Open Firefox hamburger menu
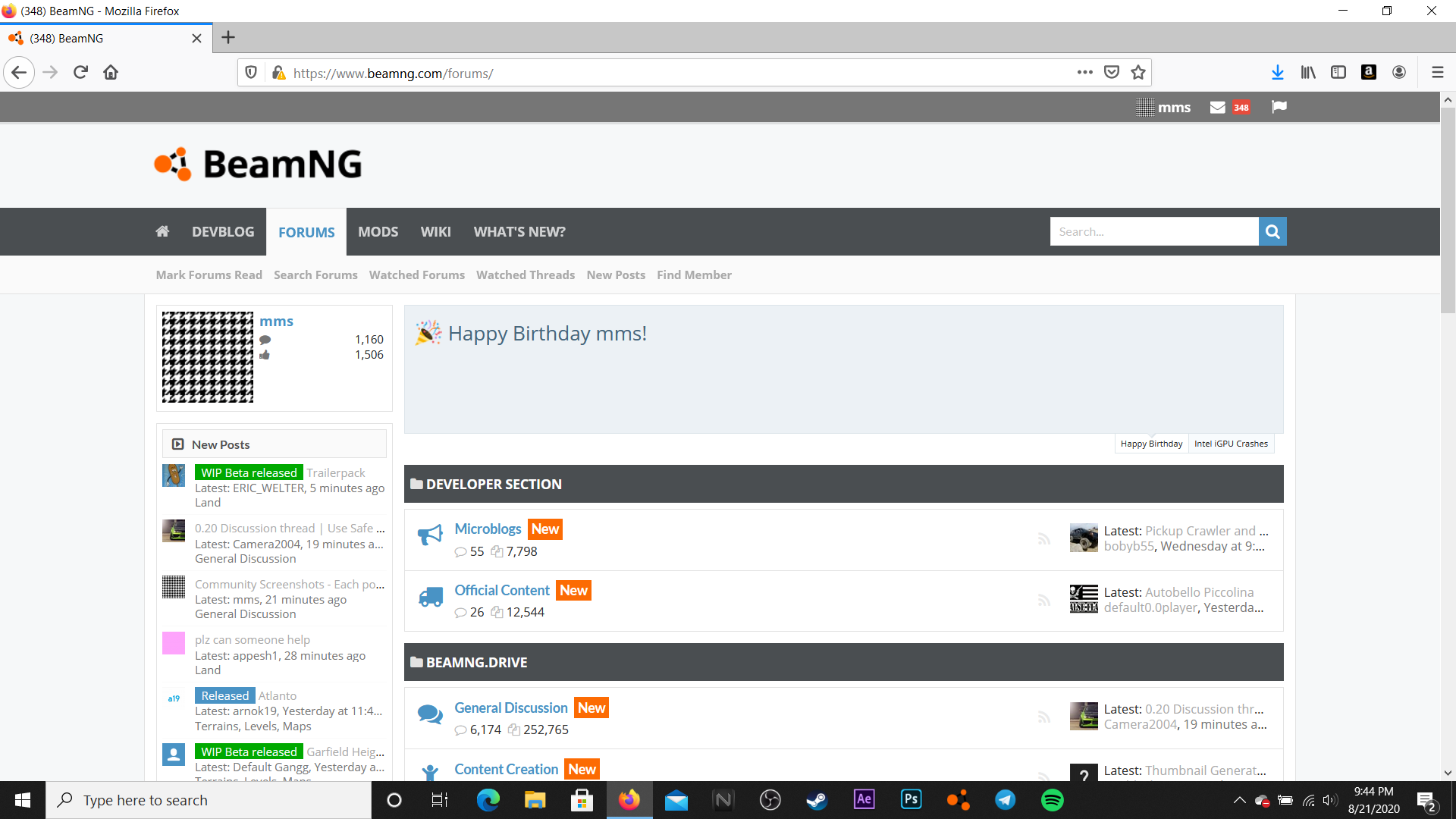The width and height of the screenshot is (1456, 819). [1437, 72]
